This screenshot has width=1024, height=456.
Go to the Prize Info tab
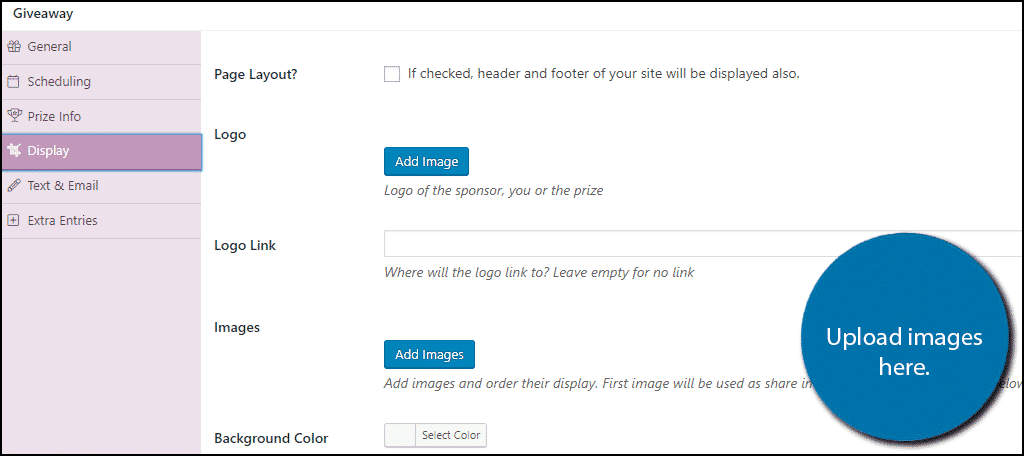coord(54,116)
